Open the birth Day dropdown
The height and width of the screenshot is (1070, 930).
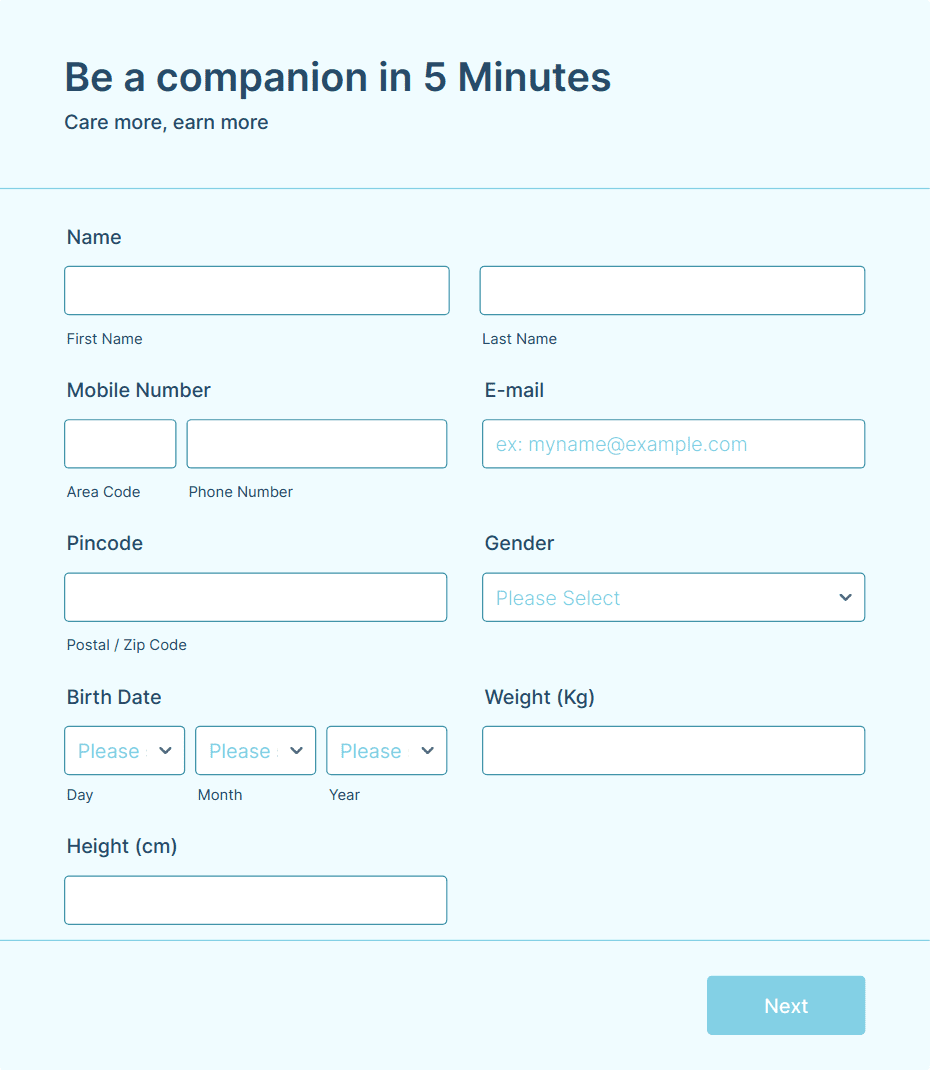pos(124,751)
